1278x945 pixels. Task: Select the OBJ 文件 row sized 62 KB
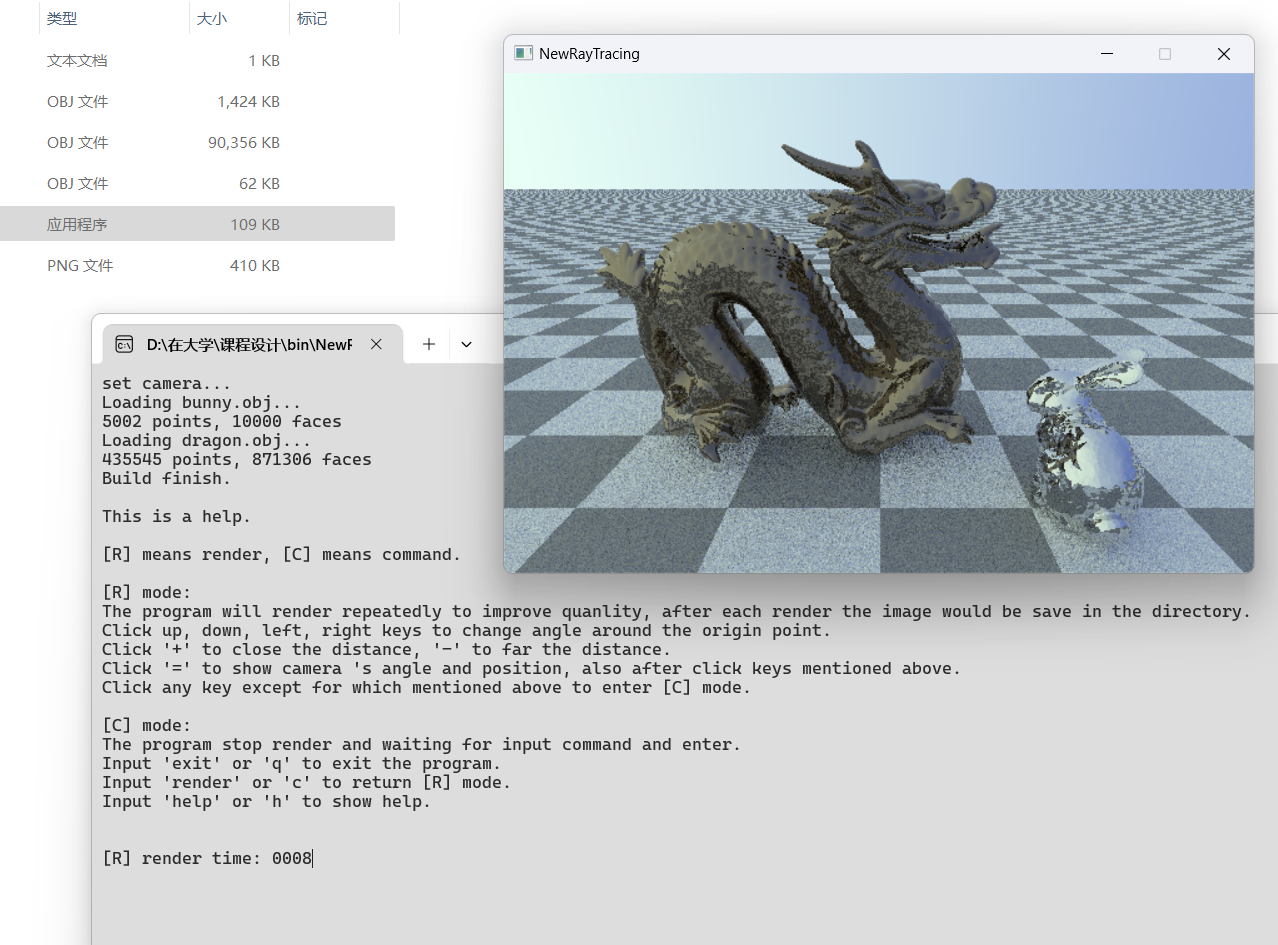pos(197,184)
